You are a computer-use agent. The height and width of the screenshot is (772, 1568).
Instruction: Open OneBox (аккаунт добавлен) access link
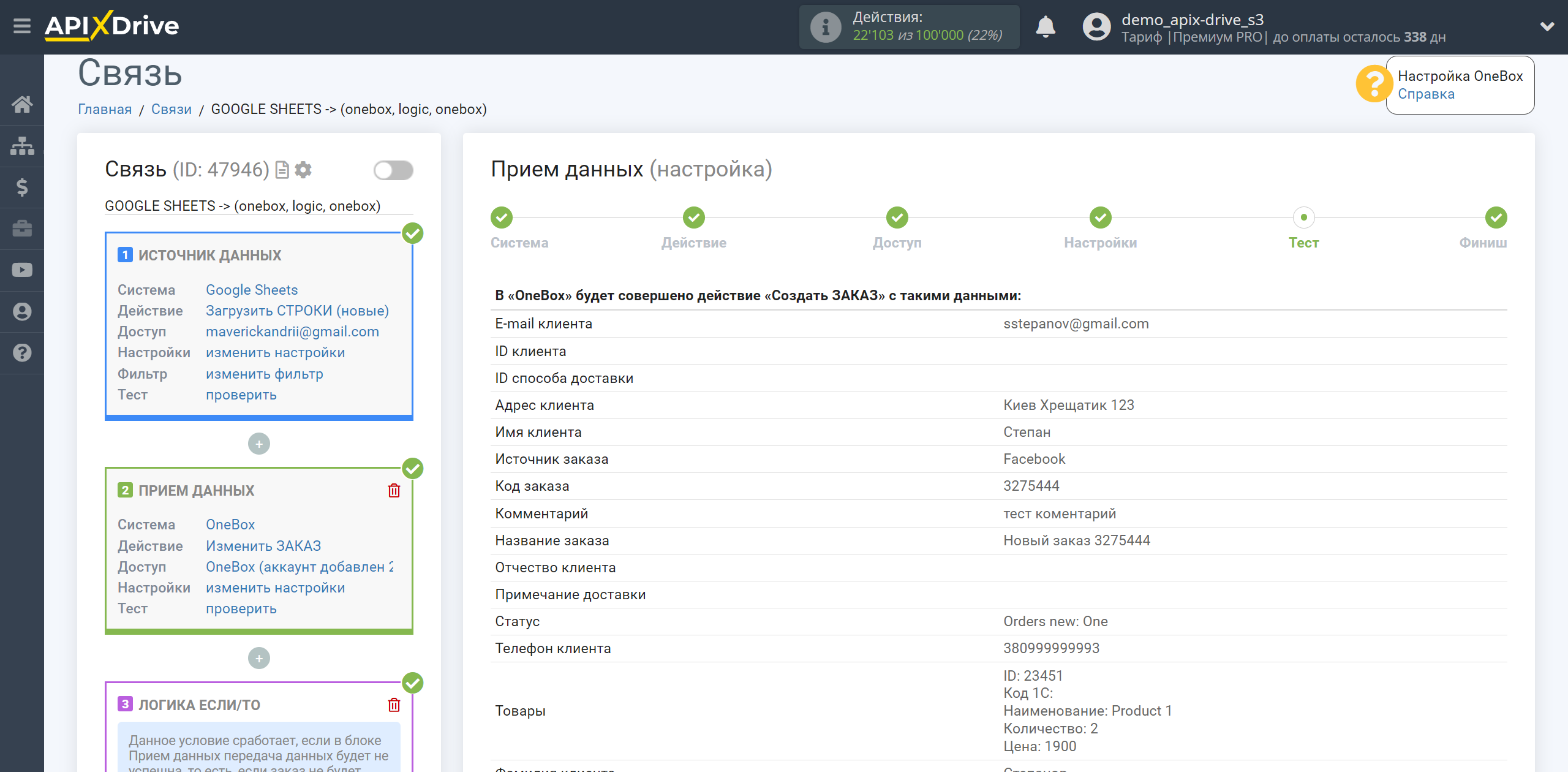tap(300, 567)
